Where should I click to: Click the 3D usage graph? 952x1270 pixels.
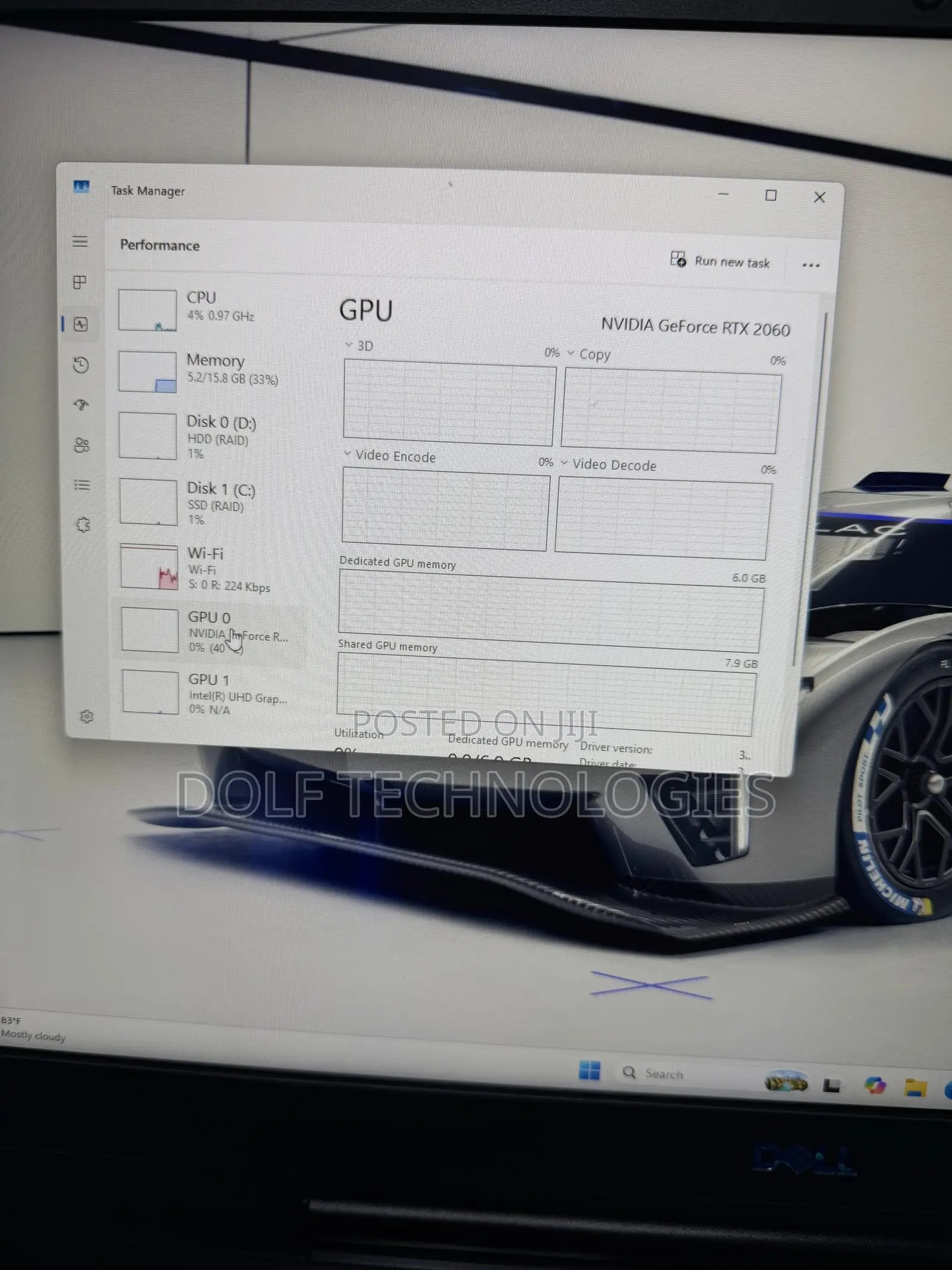click(x=449, y=402)
